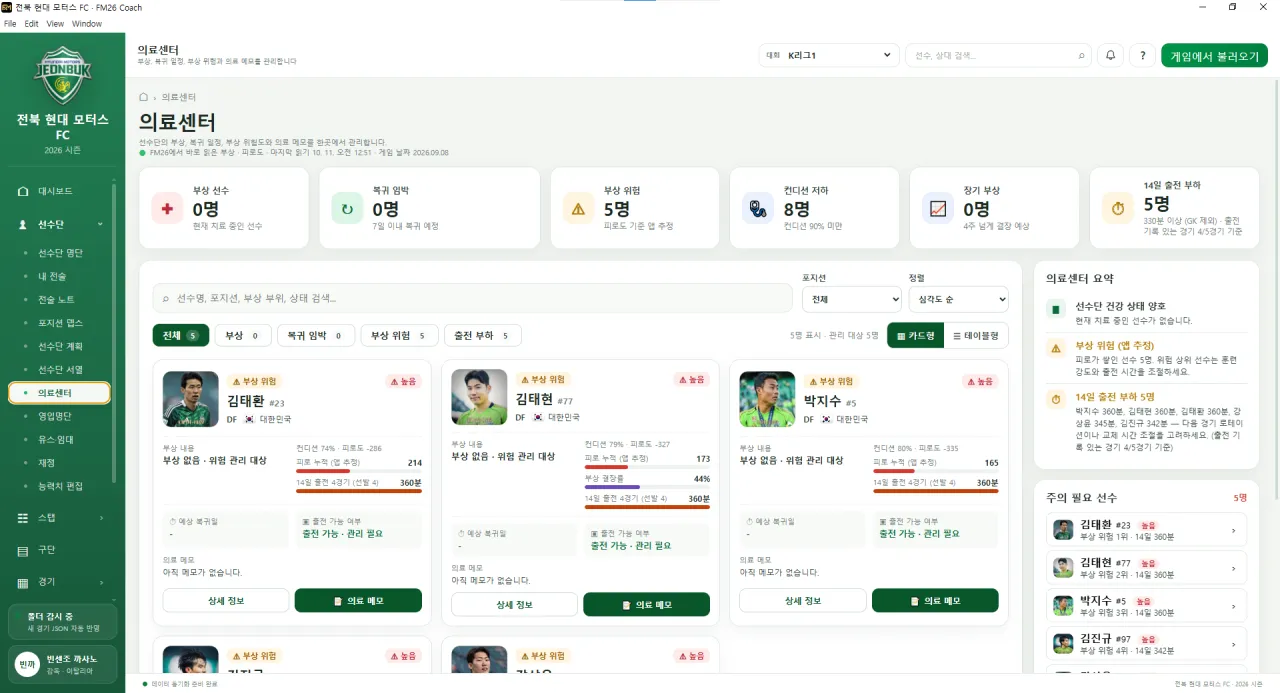Image resolution: width=1280 pixels, height=693 pixels.
Task: Click 김태환 player photo in card
Action: point(190,399)
